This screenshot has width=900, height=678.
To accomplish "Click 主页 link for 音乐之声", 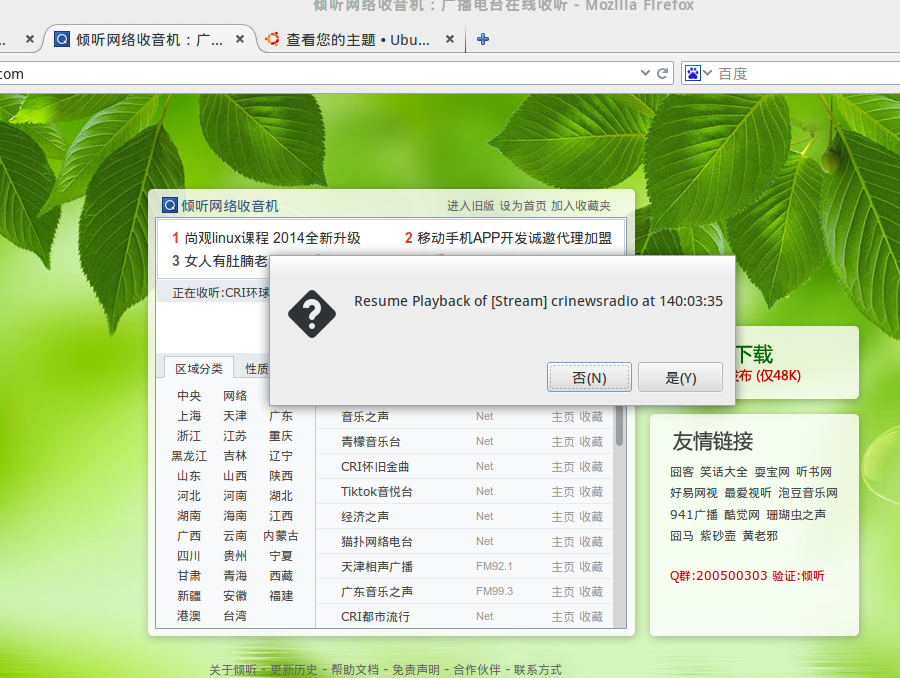I will point(562,416).
